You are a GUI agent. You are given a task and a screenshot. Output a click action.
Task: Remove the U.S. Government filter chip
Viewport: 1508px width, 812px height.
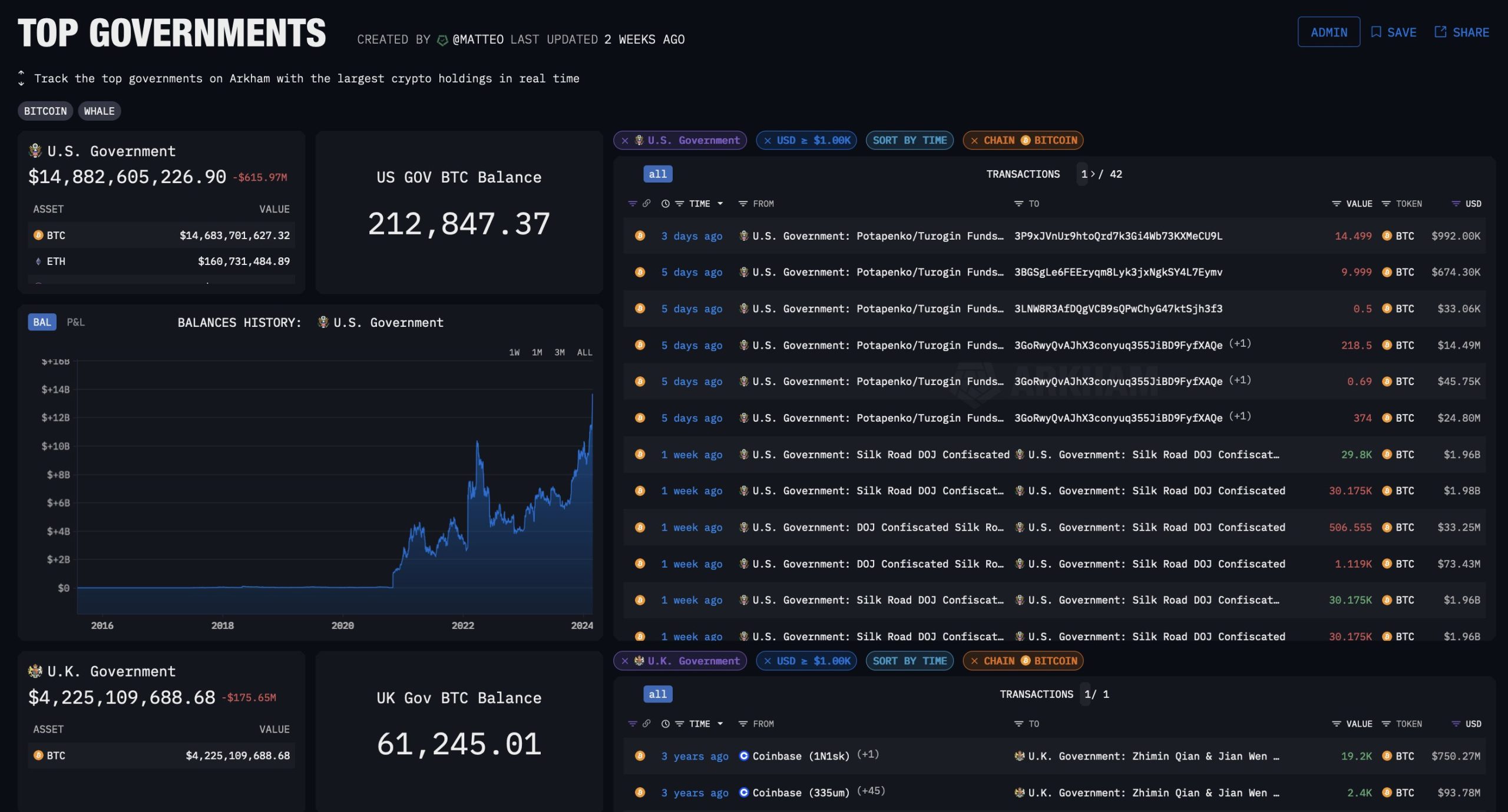pyautogui.click(x=625, y=141)
